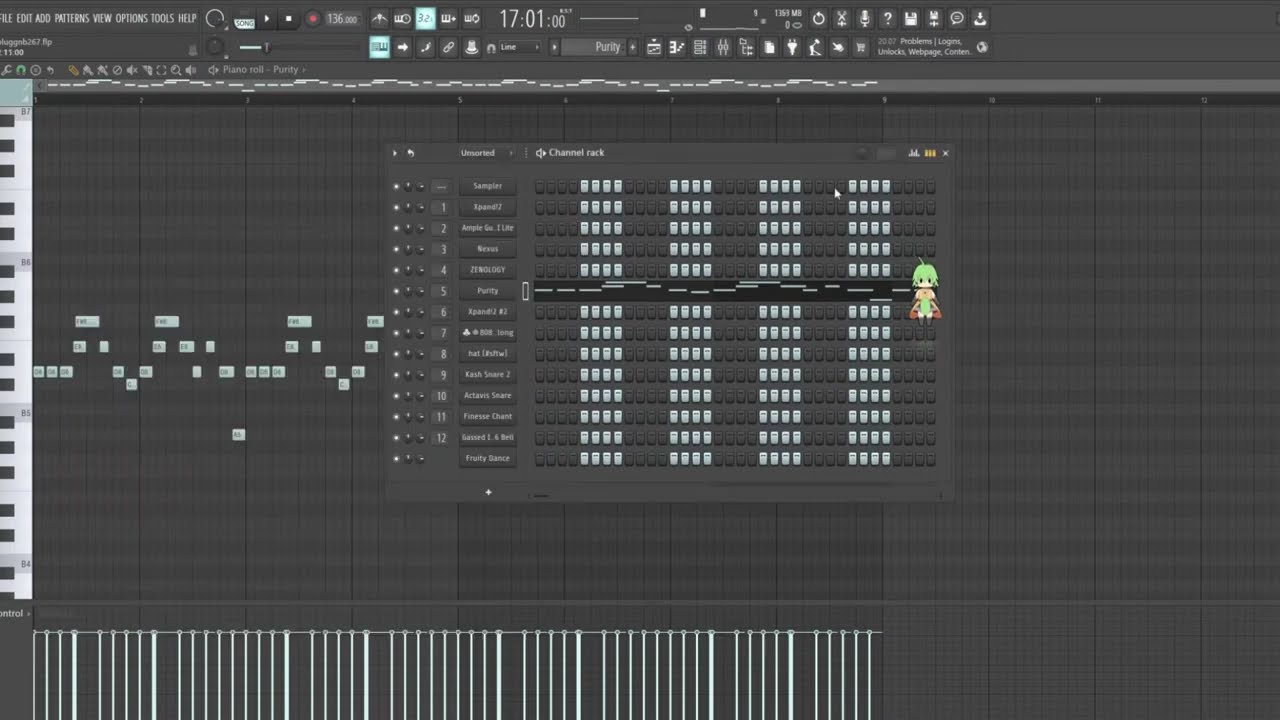The height and width of the screenshot is (720, 1280).
Task: Mute the Kash Snare 2 channel
Action: click(x=396, y=375)
